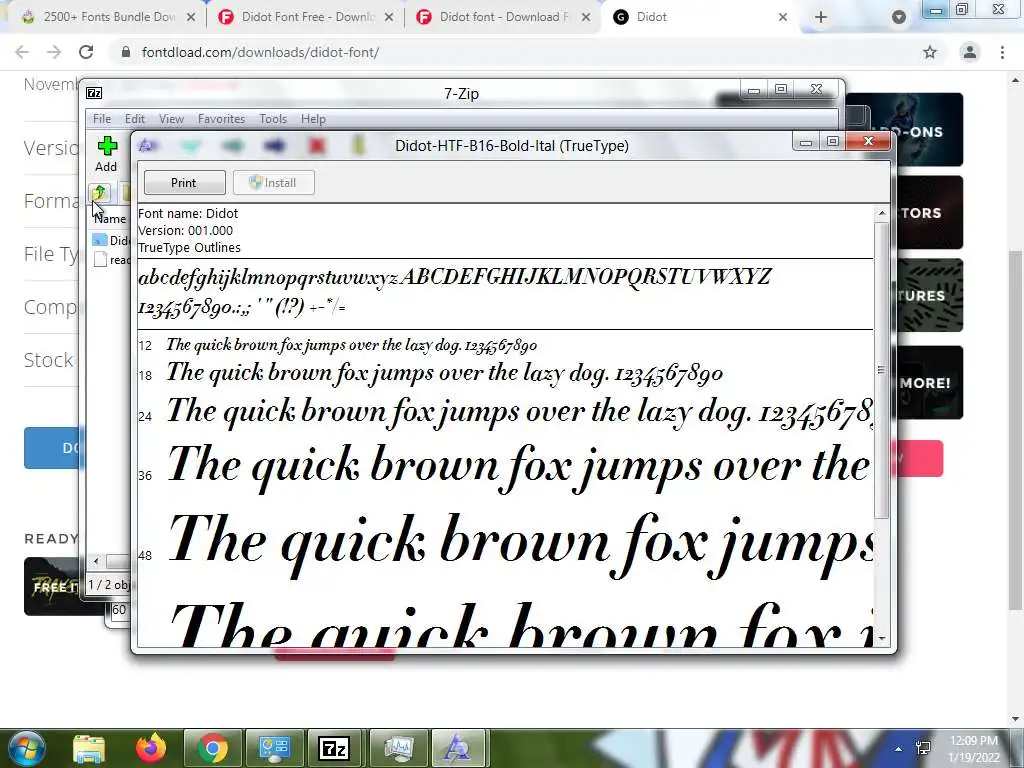Click the Up one level folder icon in 7-Zip
This screenshot has height=768, width=1024.
point(99,192)
